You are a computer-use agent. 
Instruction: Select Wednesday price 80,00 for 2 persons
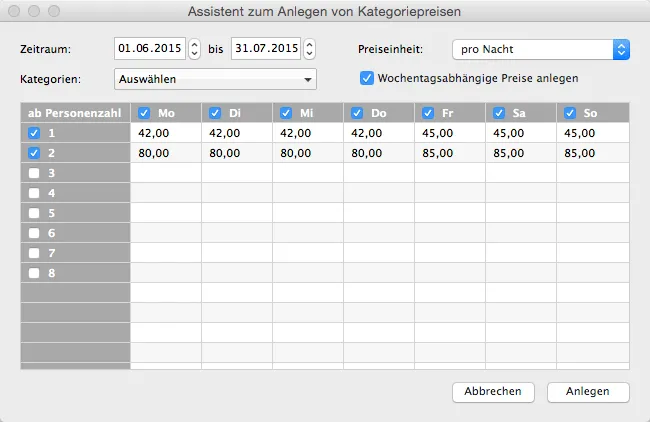tap(308, 153)
